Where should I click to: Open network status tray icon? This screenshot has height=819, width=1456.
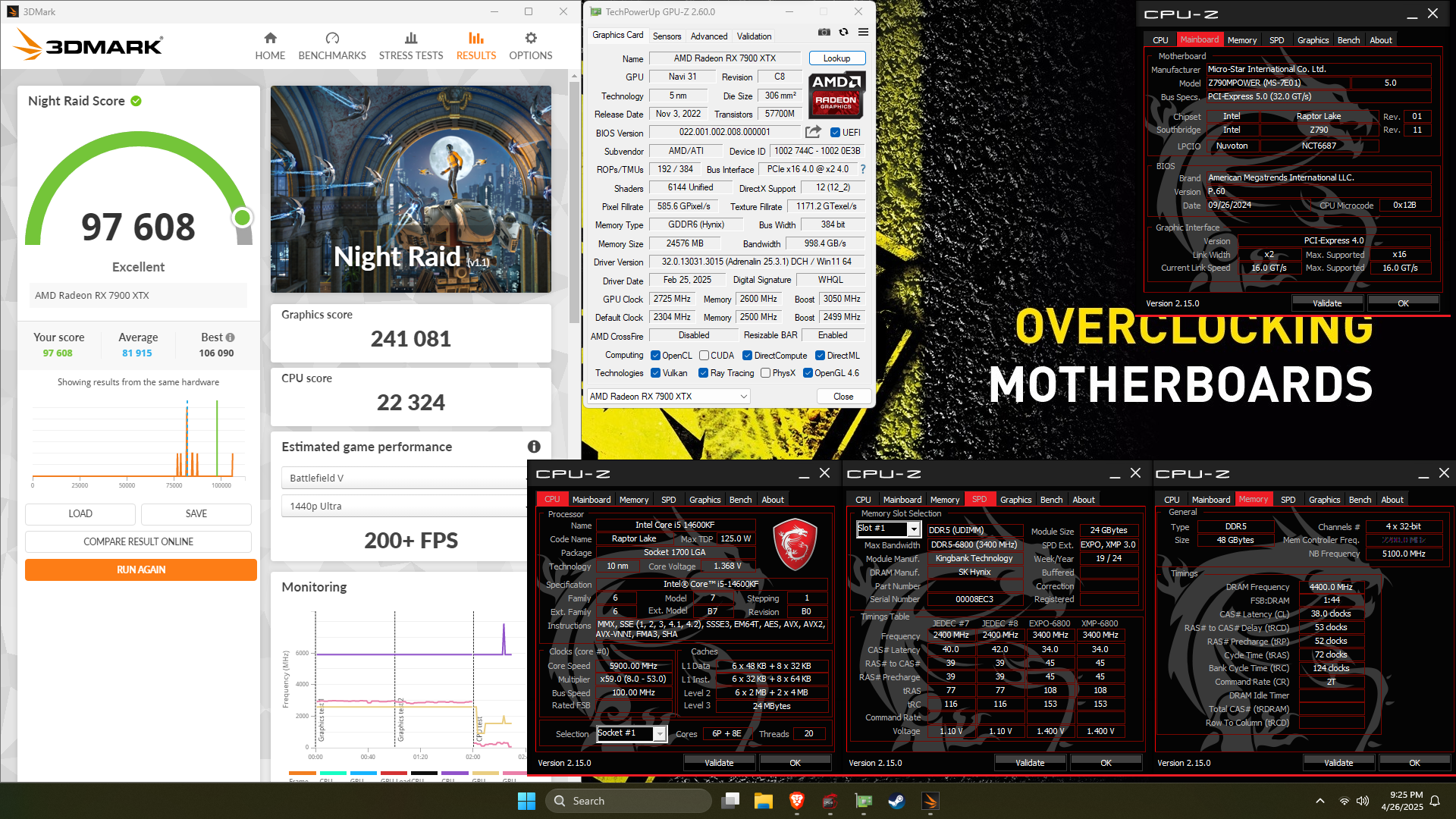(x=1345, y=801)
